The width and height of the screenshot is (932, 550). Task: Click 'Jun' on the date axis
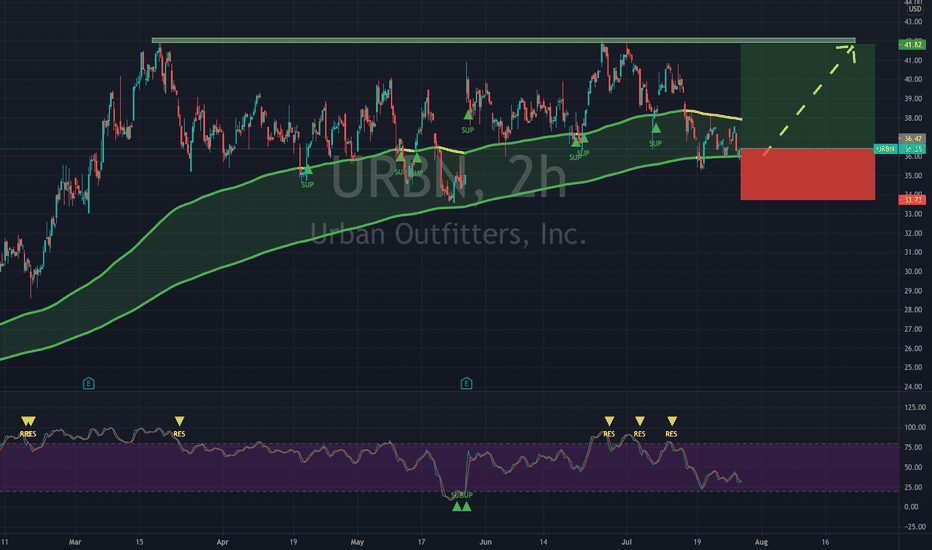tap(486, 542)
